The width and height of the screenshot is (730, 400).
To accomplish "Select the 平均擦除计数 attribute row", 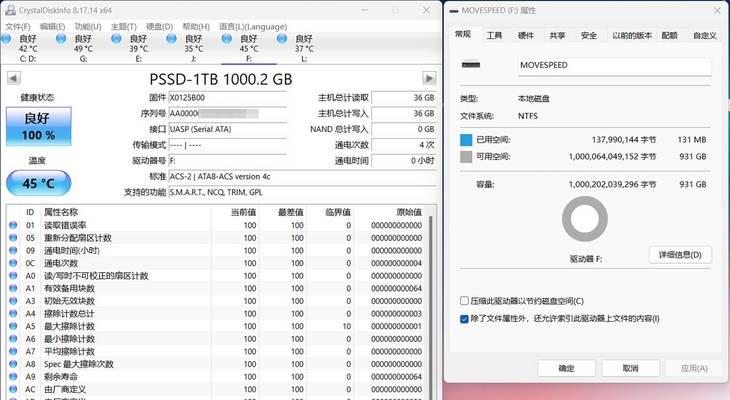I will [x=216, y=351].
